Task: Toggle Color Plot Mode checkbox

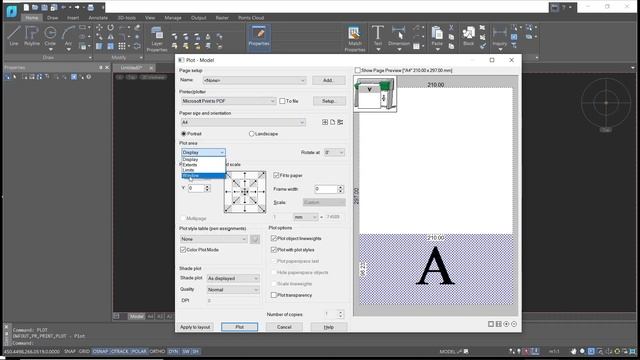Action: 183,249
